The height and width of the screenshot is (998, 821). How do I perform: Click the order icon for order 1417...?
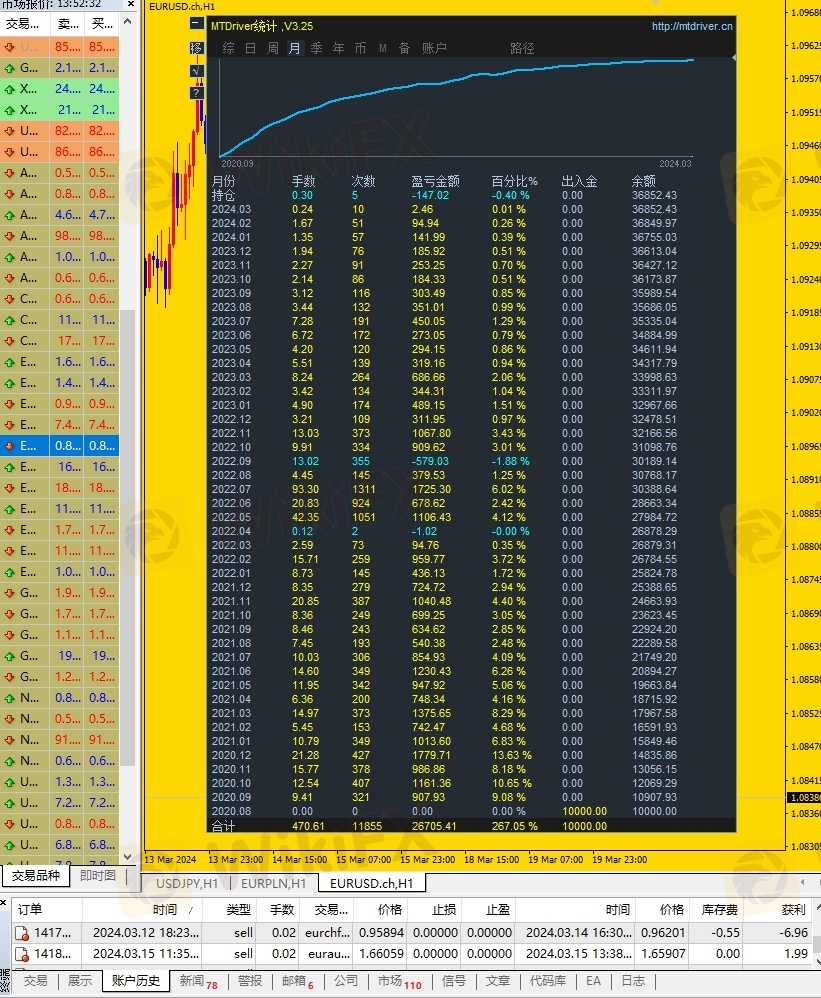[22, 933]
